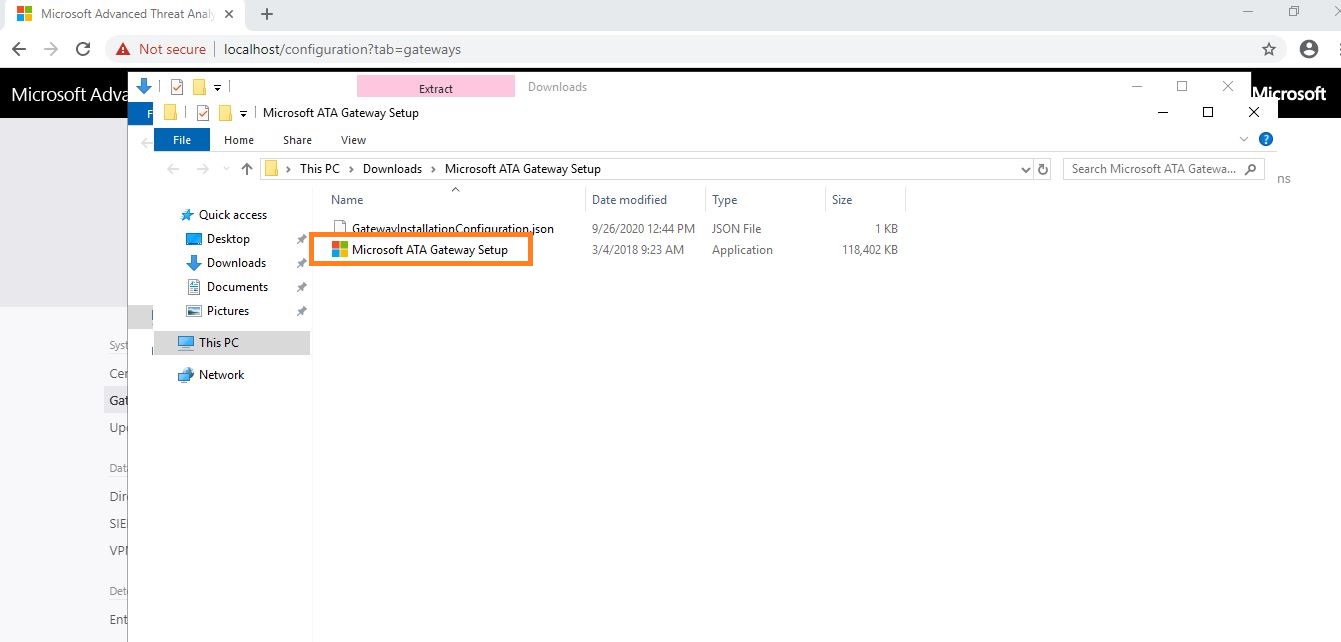Click the Pictures icon in sidebar
The width and height of the screenshot is (1341, 642).
(194, 311)
